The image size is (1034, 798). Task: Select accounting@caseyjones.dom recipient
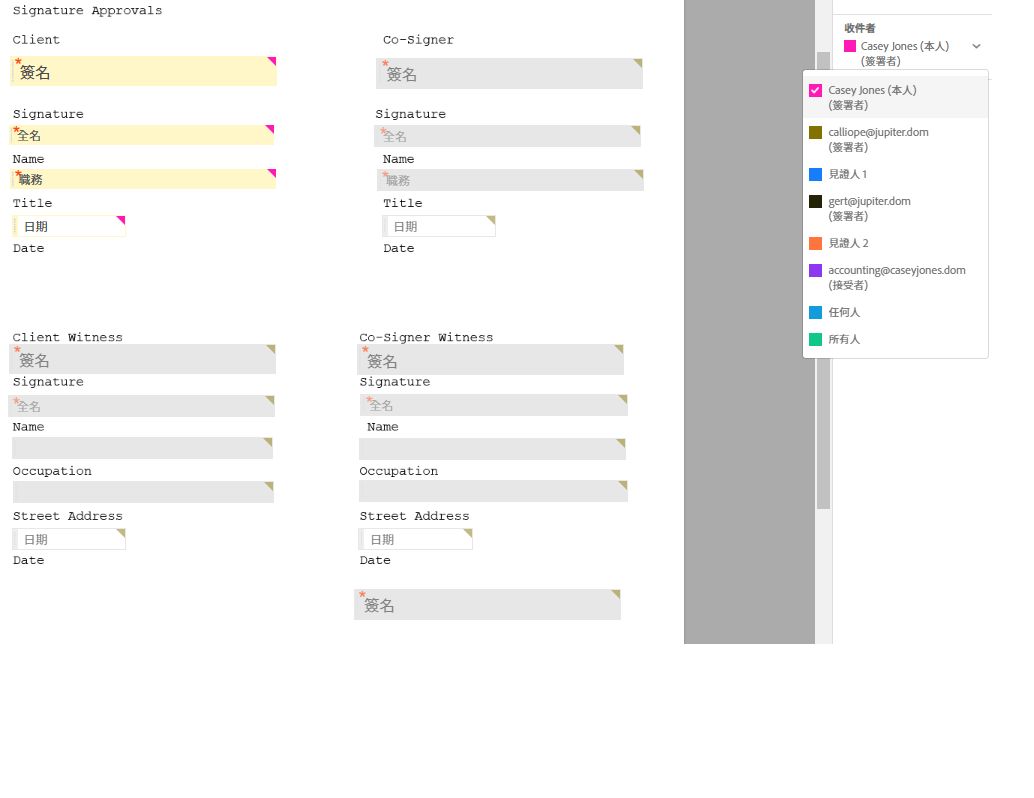(x=896, y=277)
